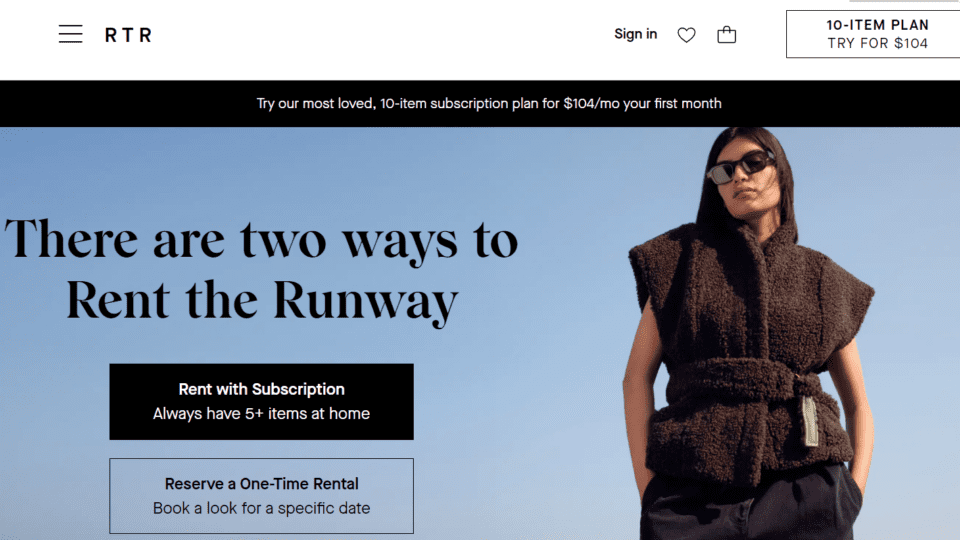
Task: Click the 'Rent the Runway' headline line
Action: (x=262, y=301)
